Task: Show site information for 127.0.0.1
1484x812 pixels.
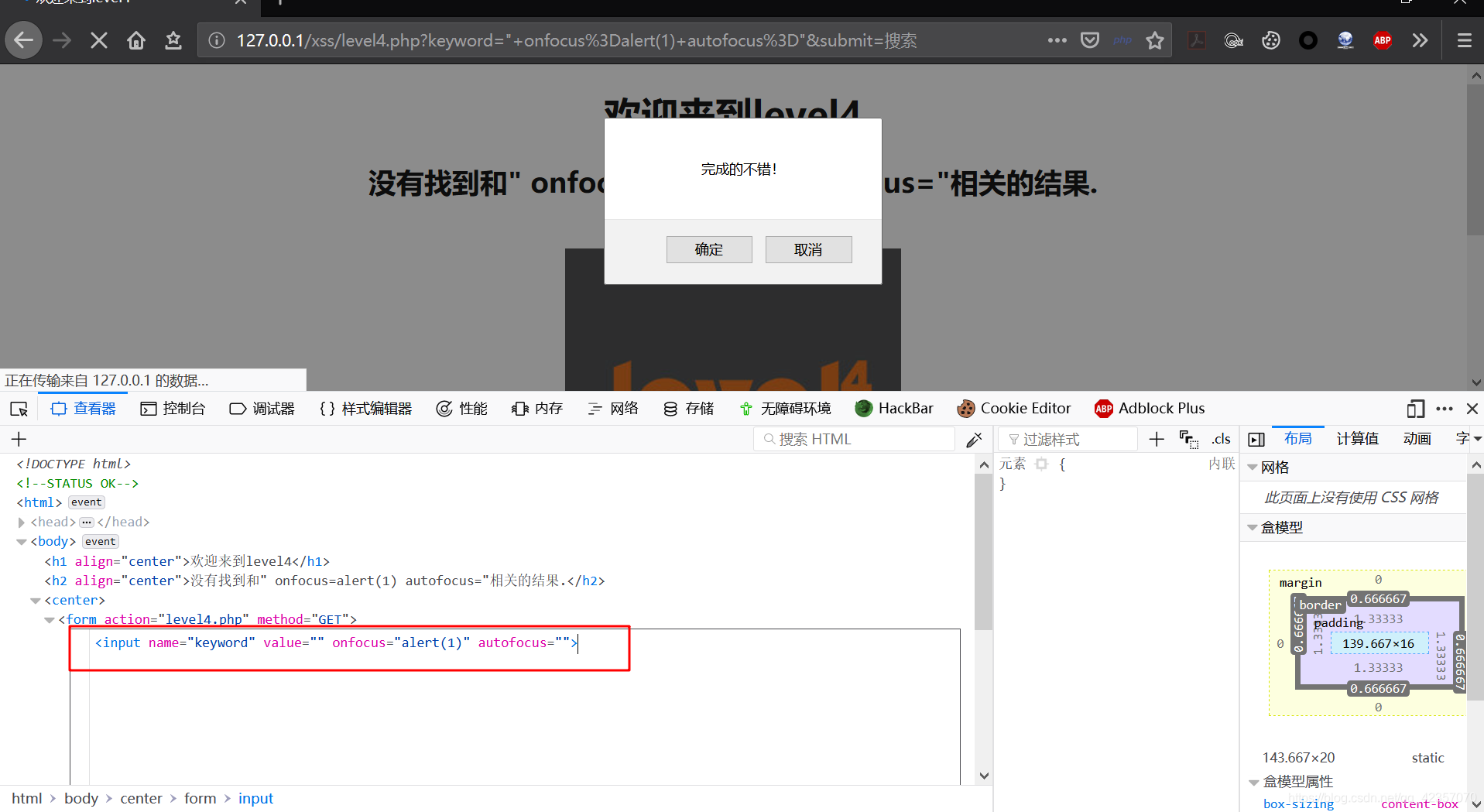Action: (217, 40)
